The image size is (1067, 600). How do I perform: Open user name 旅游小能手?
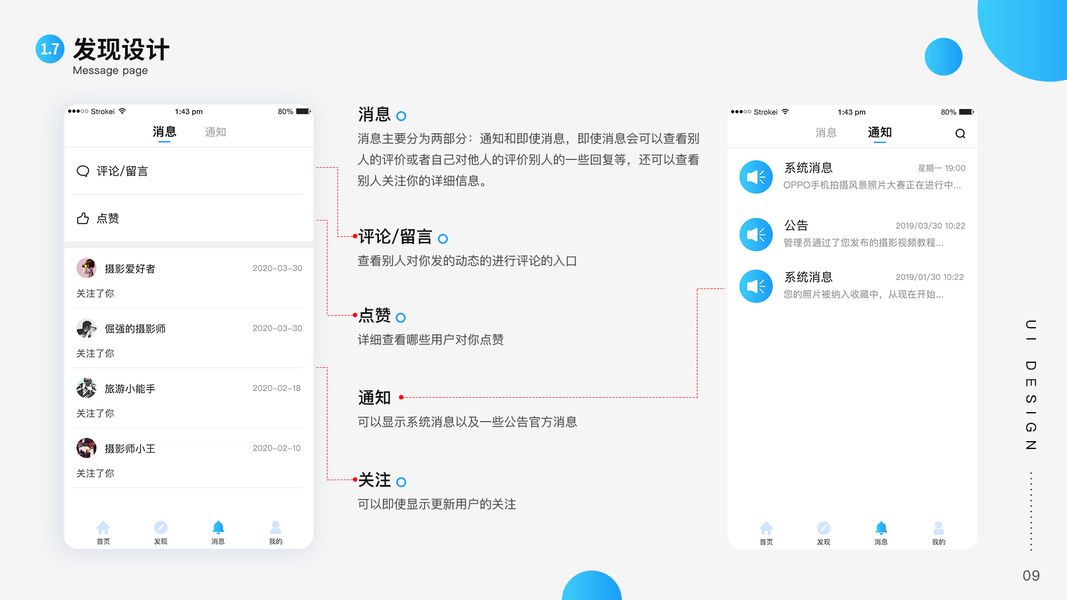point(130,388)
